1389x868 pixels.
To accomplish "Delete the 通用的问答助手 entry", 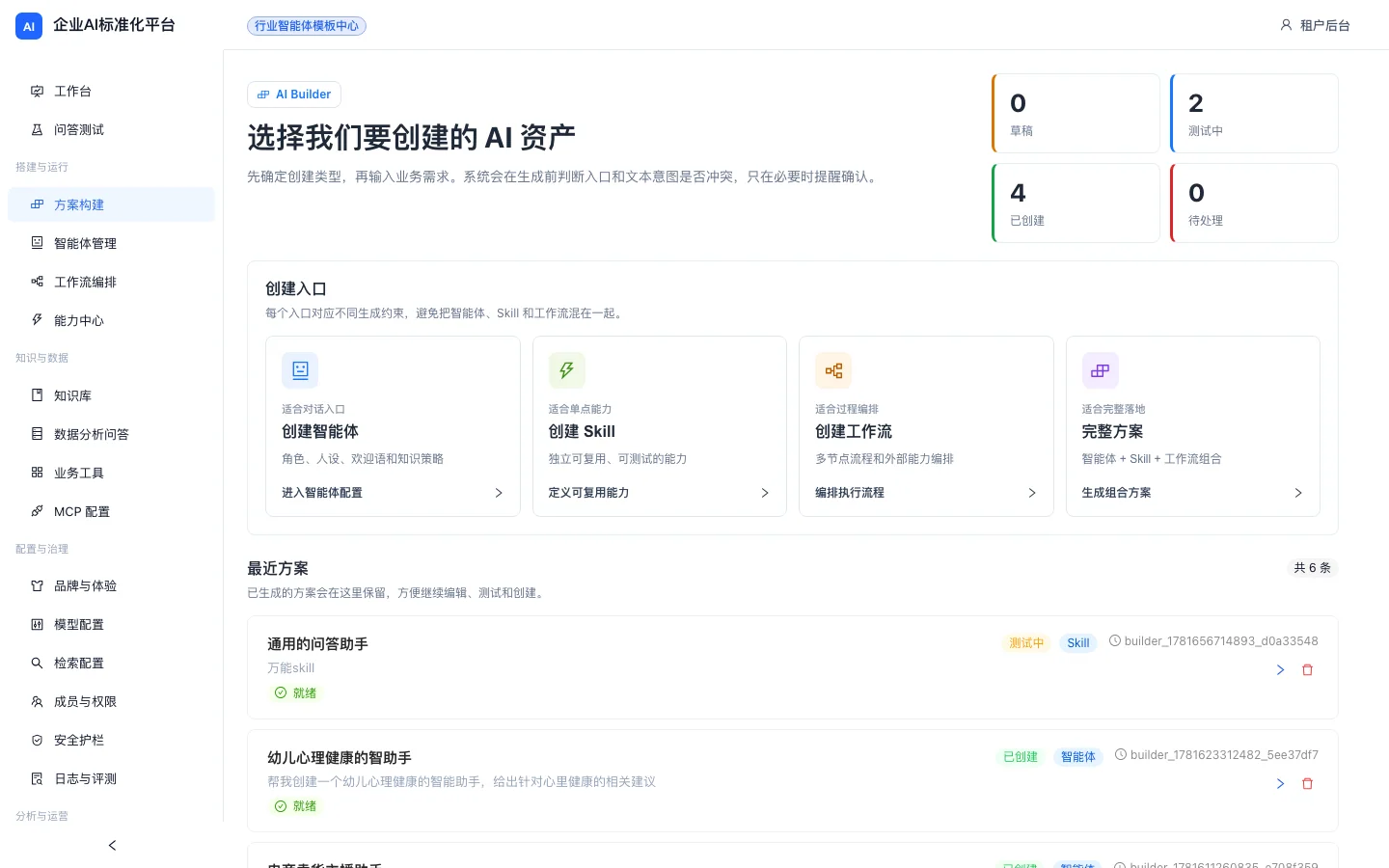I will (x=1308, y=670).
